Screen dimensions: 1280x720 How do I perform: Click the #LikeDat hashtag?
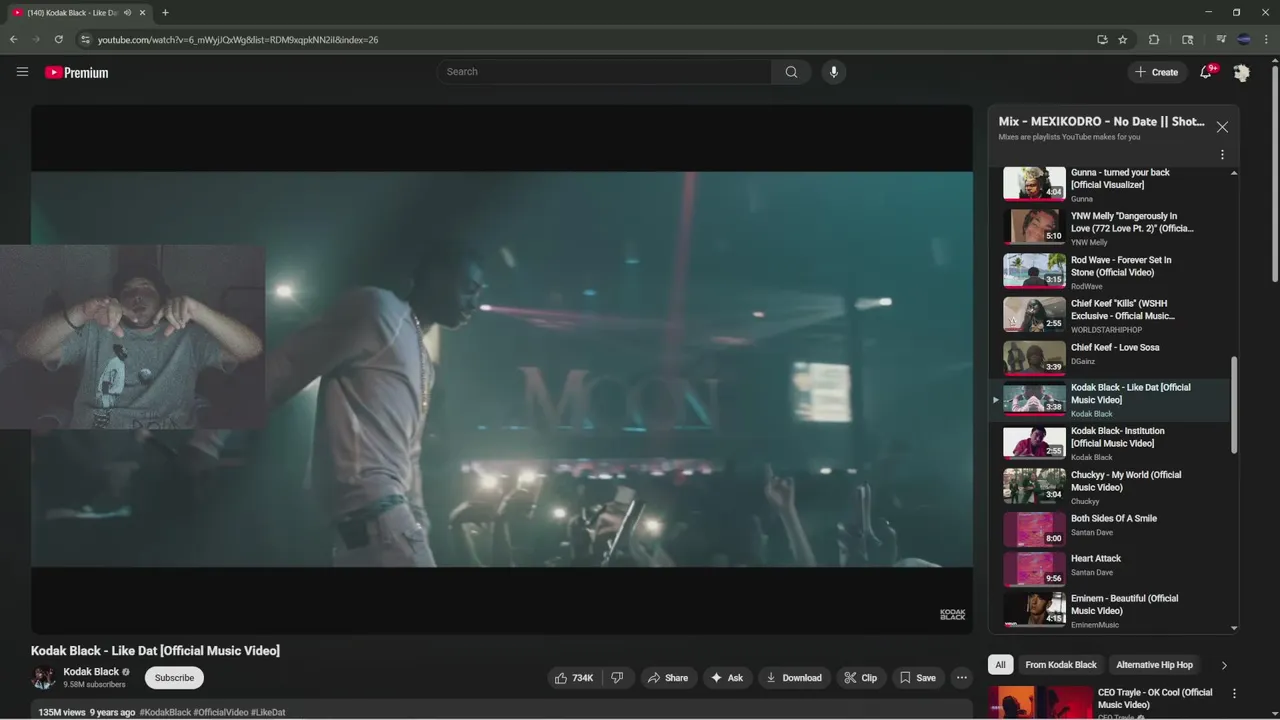click(268, 713)
